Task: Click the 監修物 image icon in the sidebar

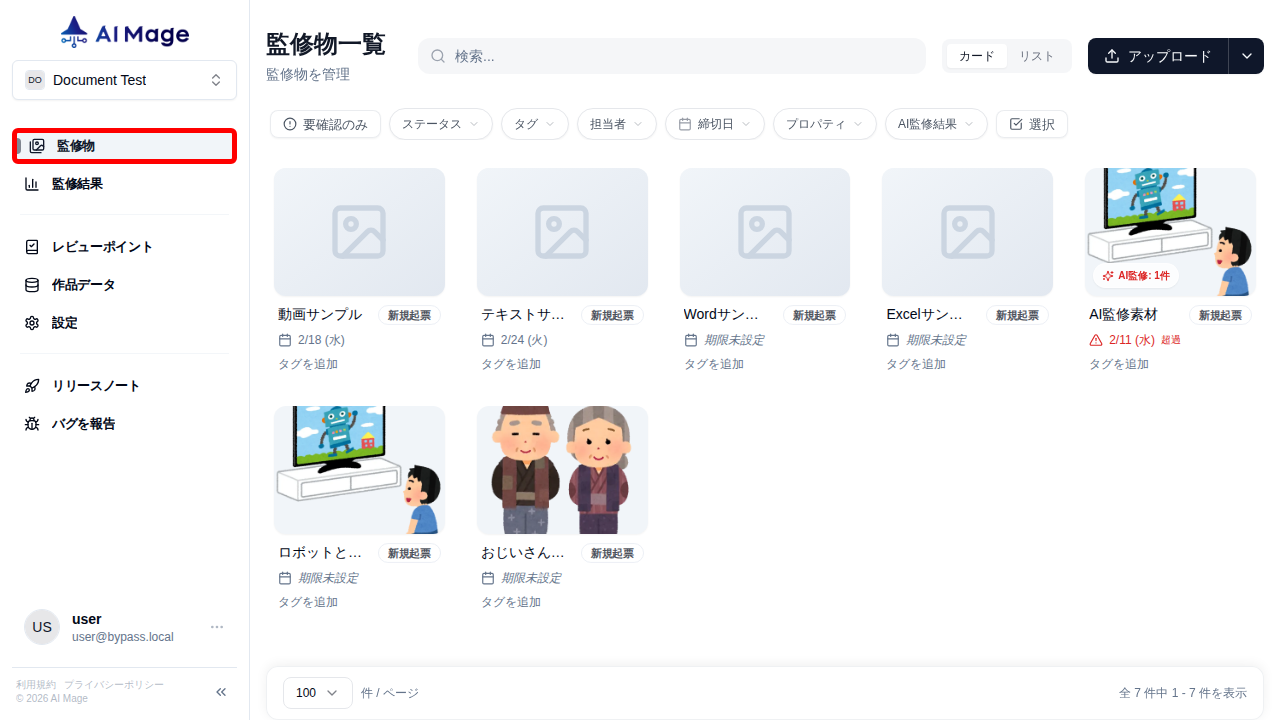Action: coord(37,145)
